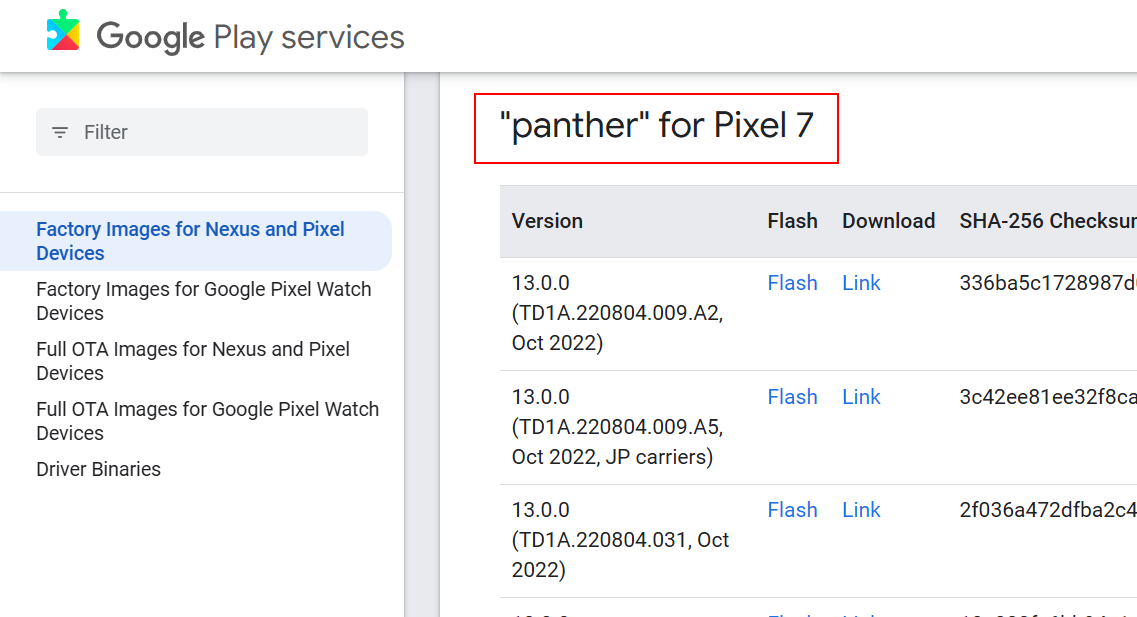Click the Google Play services puzzle logo icon
Viewport: 1137px width, 617px height.
(63, 30)
